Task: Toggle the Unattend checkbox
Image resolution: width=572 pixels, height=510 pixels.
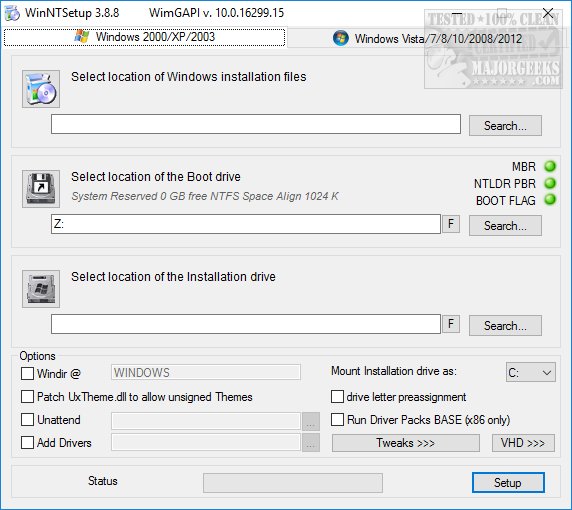Action: pos(27,420)
